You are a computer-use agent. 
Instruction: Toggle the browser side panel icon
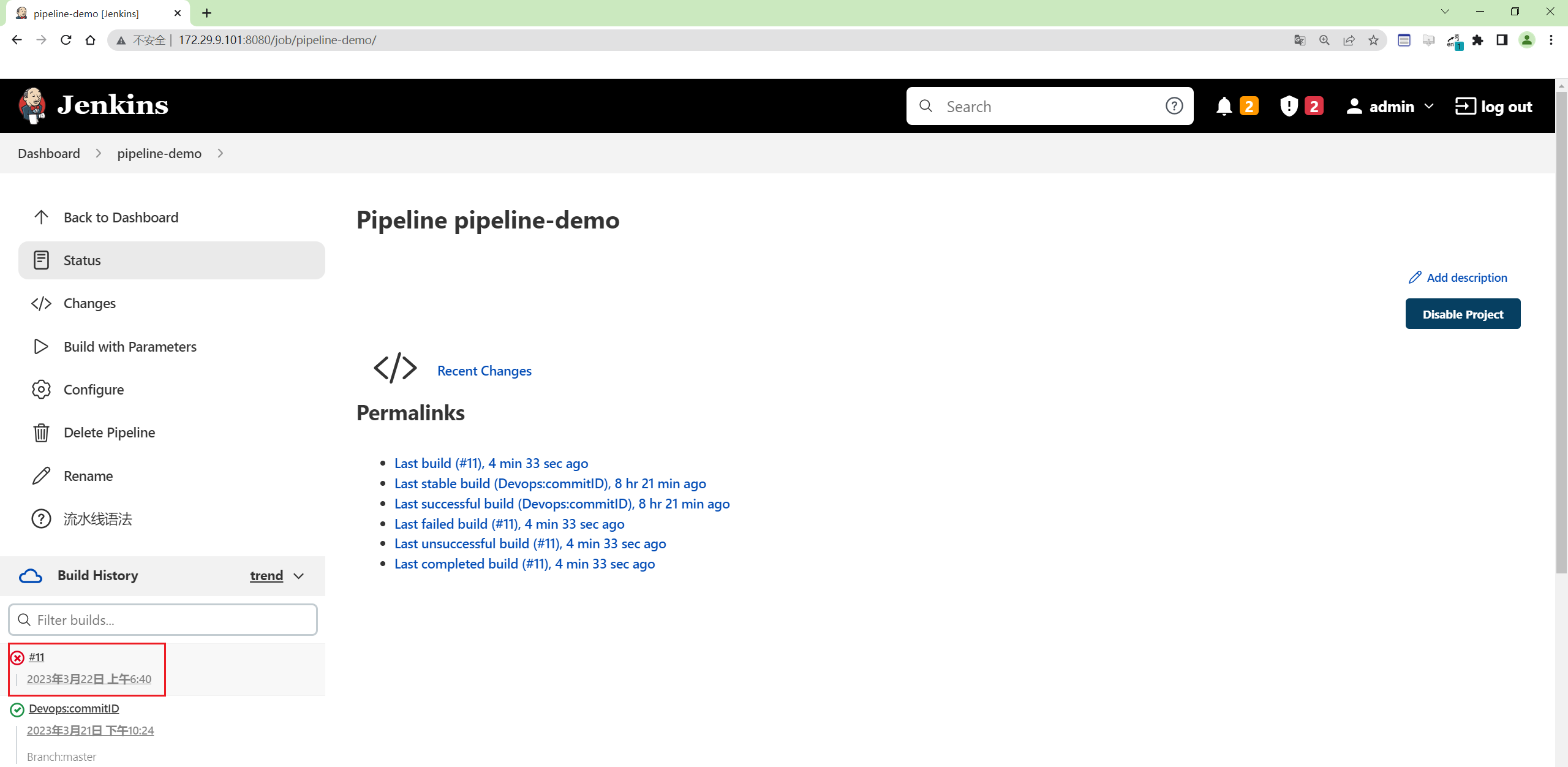tap(1502, 40)
